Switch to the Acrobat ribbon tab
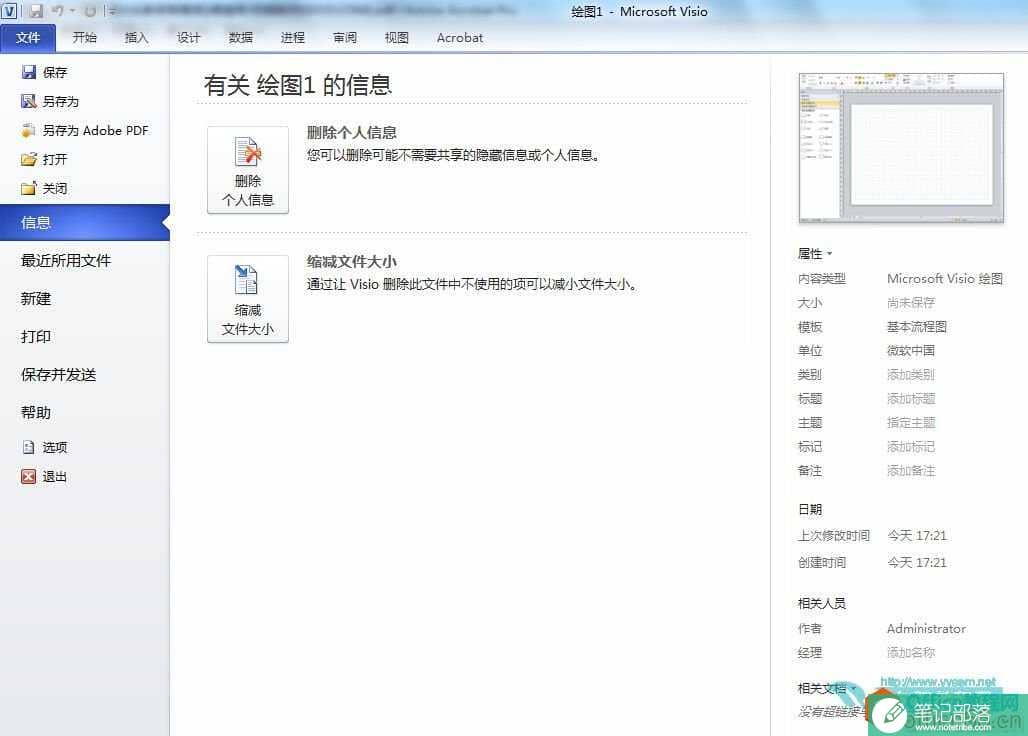This screenshot has width=1028, height=736. click(x=460, y=38)
